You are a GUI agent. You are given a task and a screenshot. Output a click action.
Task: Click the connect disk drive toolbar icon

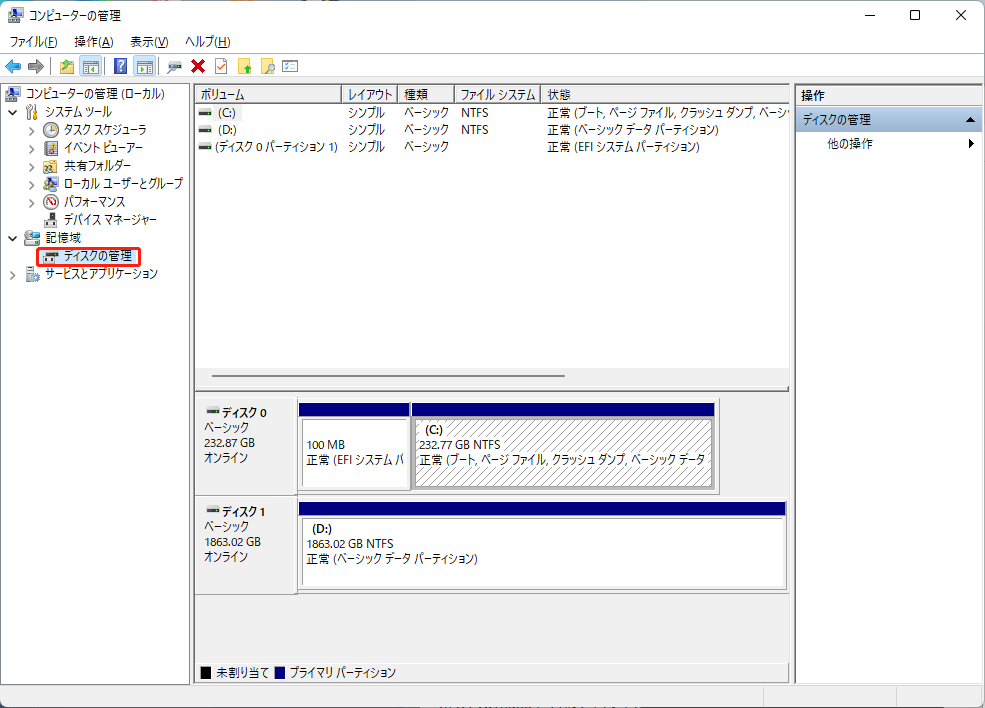(175, 66)
